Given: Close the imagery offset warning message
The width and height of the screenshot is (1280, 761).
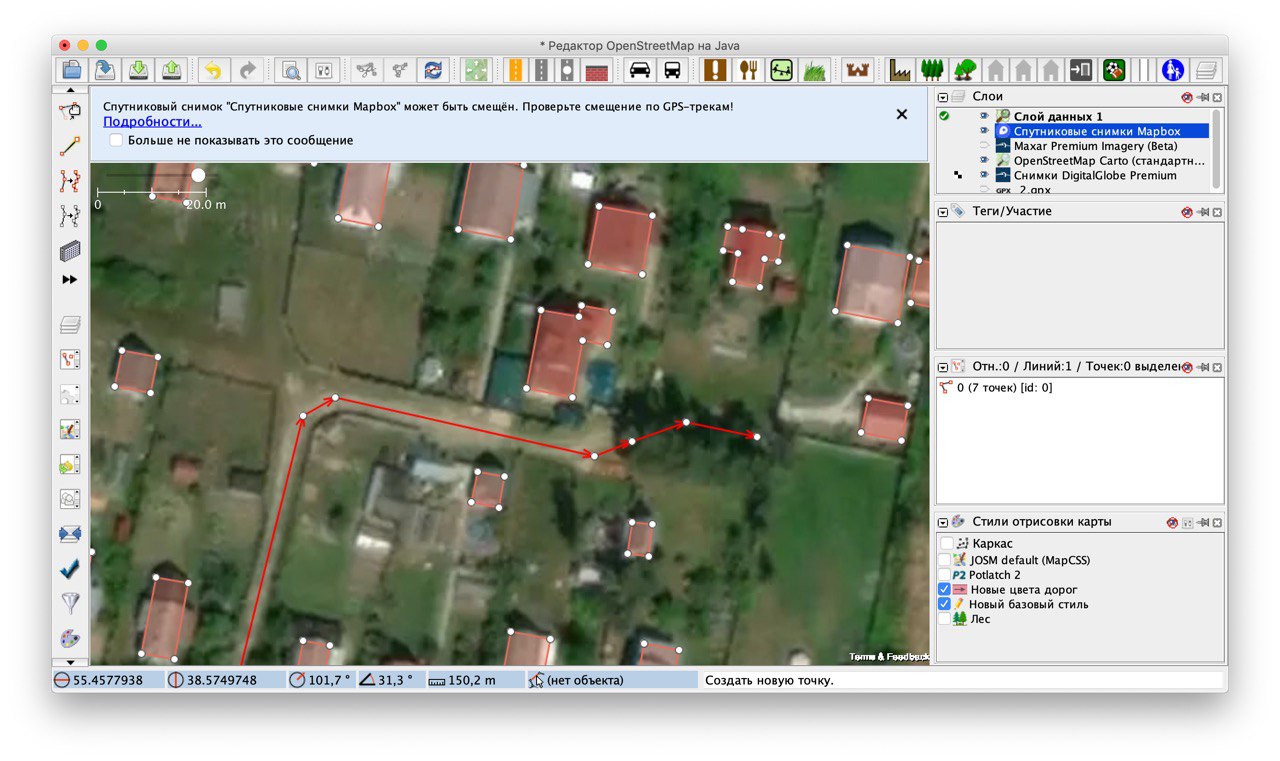Looking at the screenshot, I should [x=902, y=114].
